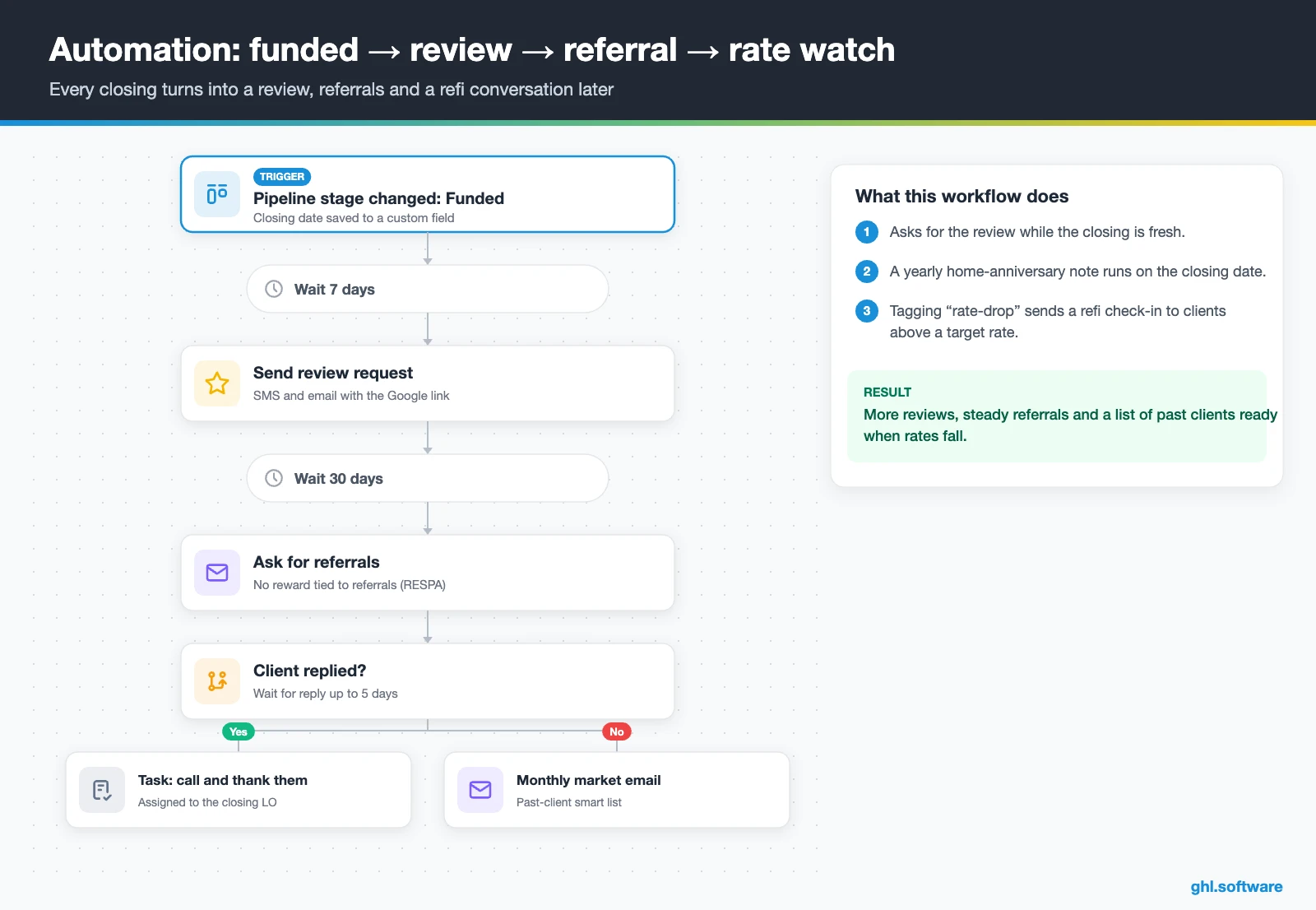Screen dimensions: 1316x910
Task: Click the clock icon in Wait 30 days
Action: pyautogui.click(x=274, y=478)
